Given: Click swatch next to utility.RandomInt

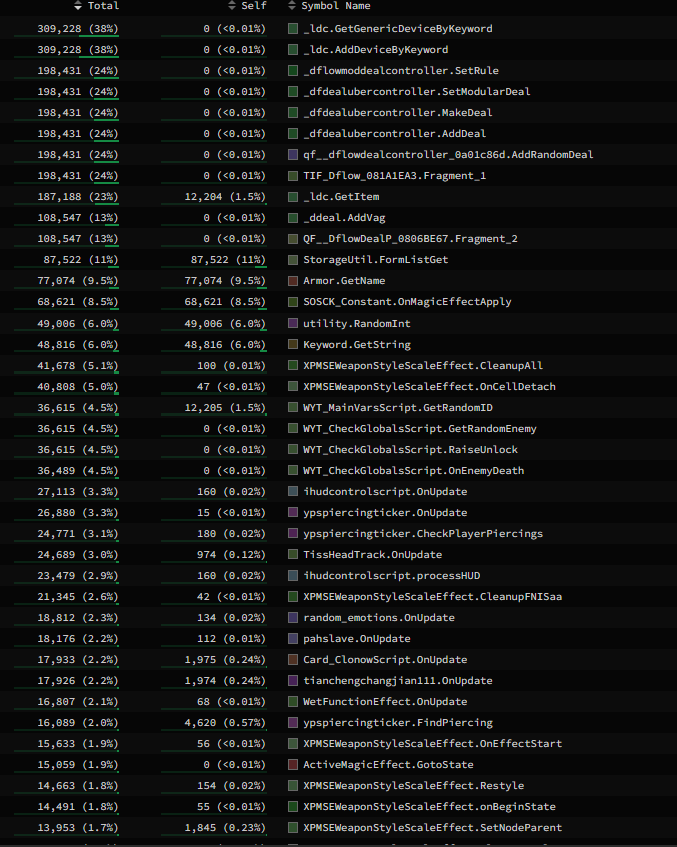Looking at the screenshot, I should point(293,324).
